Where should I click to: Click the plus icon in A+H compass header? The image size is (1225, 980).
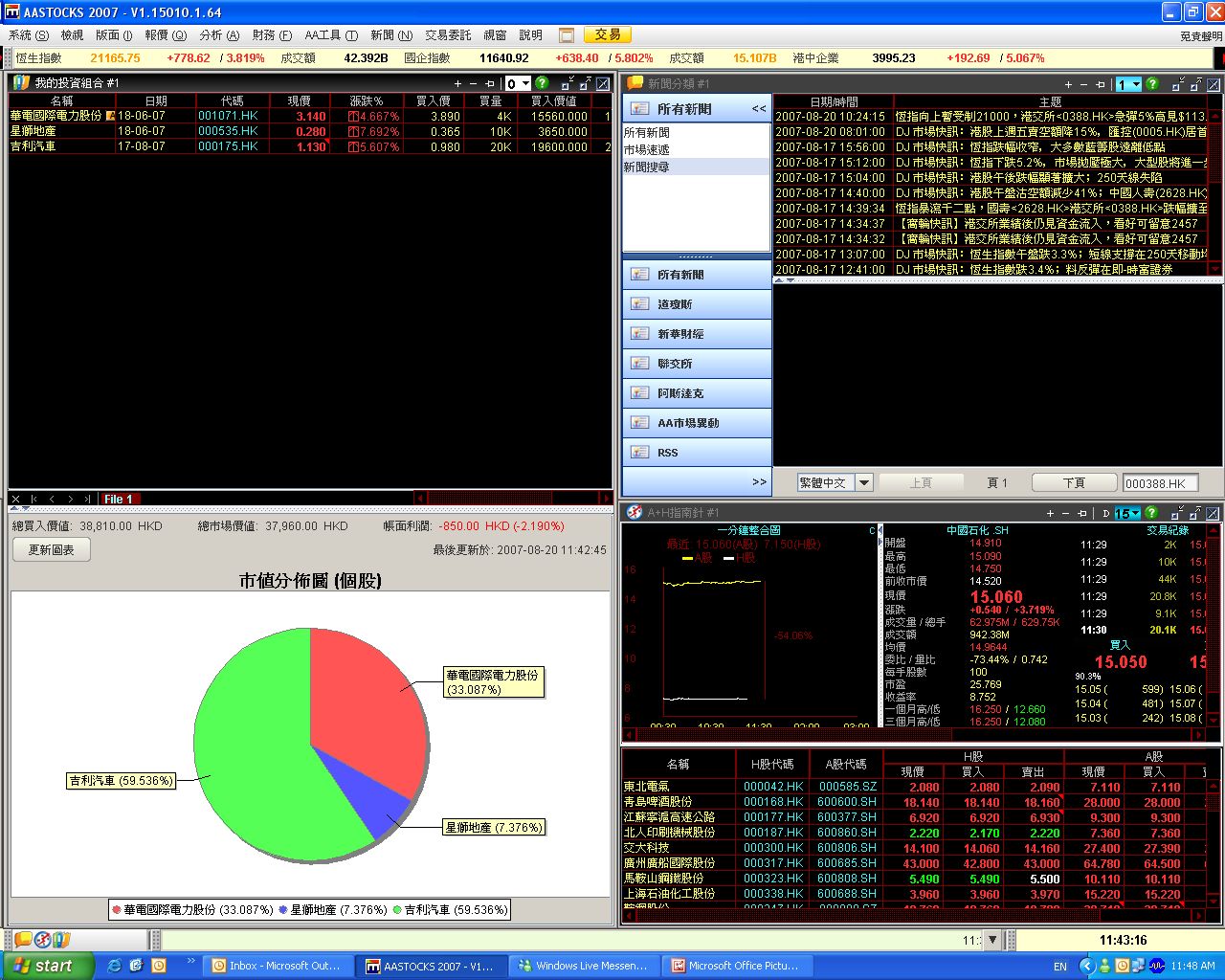coord(1050,513)
